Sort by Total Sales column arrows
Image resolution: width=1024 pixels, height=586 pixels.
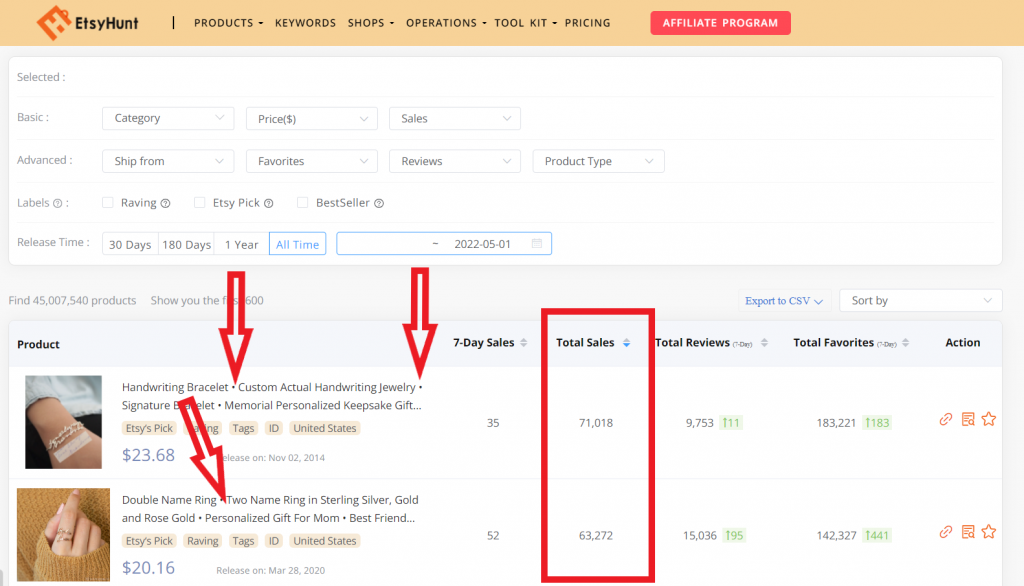626,343
